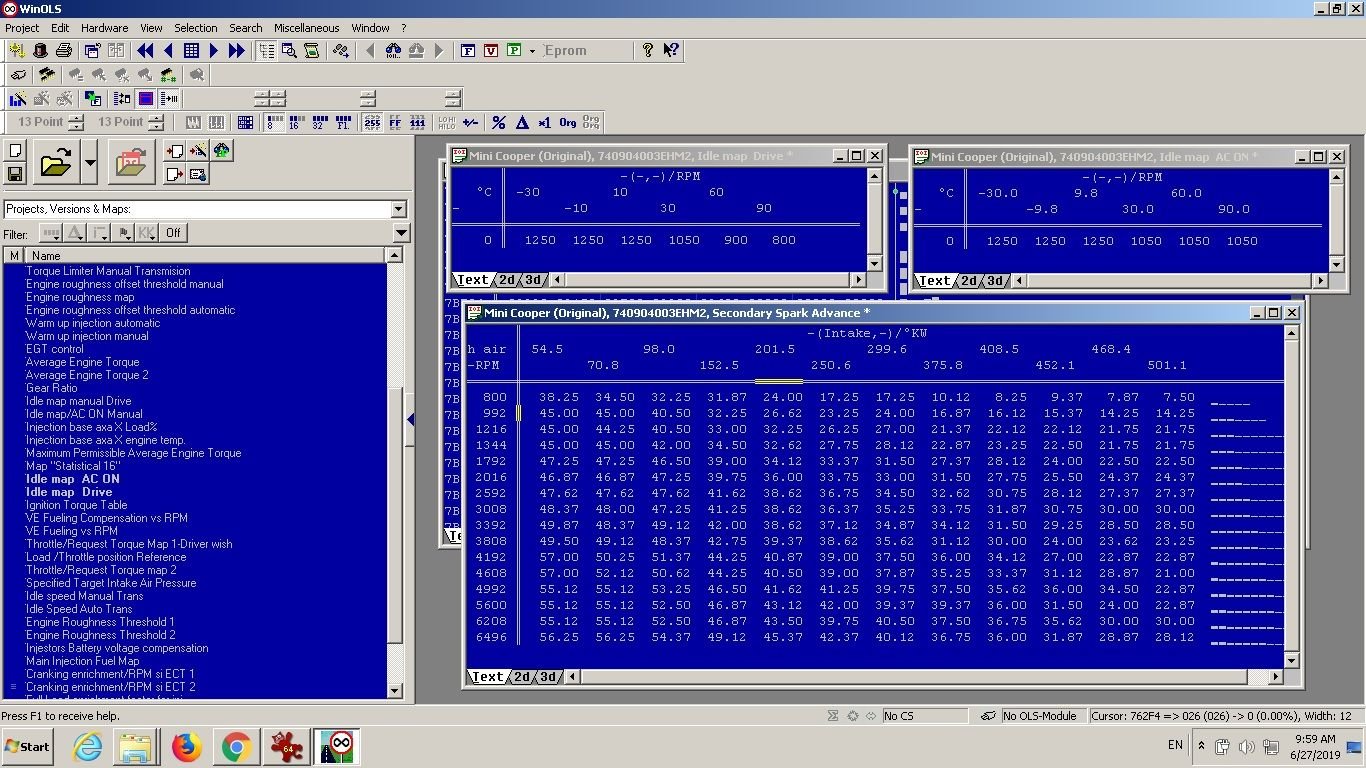Screen dimensions: 1366x768
Task: Click the delta difference display icon
Action: [x=522, y=123]
